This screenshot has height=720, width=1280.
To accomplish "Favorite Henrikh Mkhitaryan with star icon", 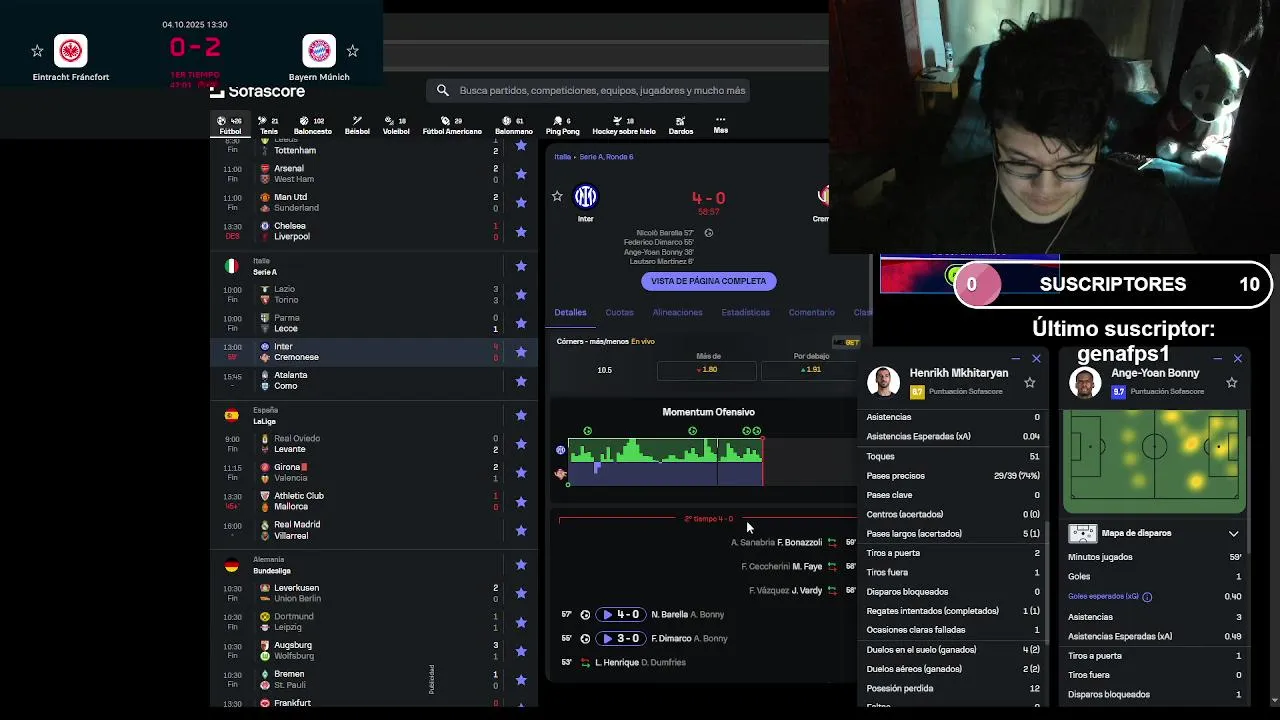I will (x=1030, y=382).
